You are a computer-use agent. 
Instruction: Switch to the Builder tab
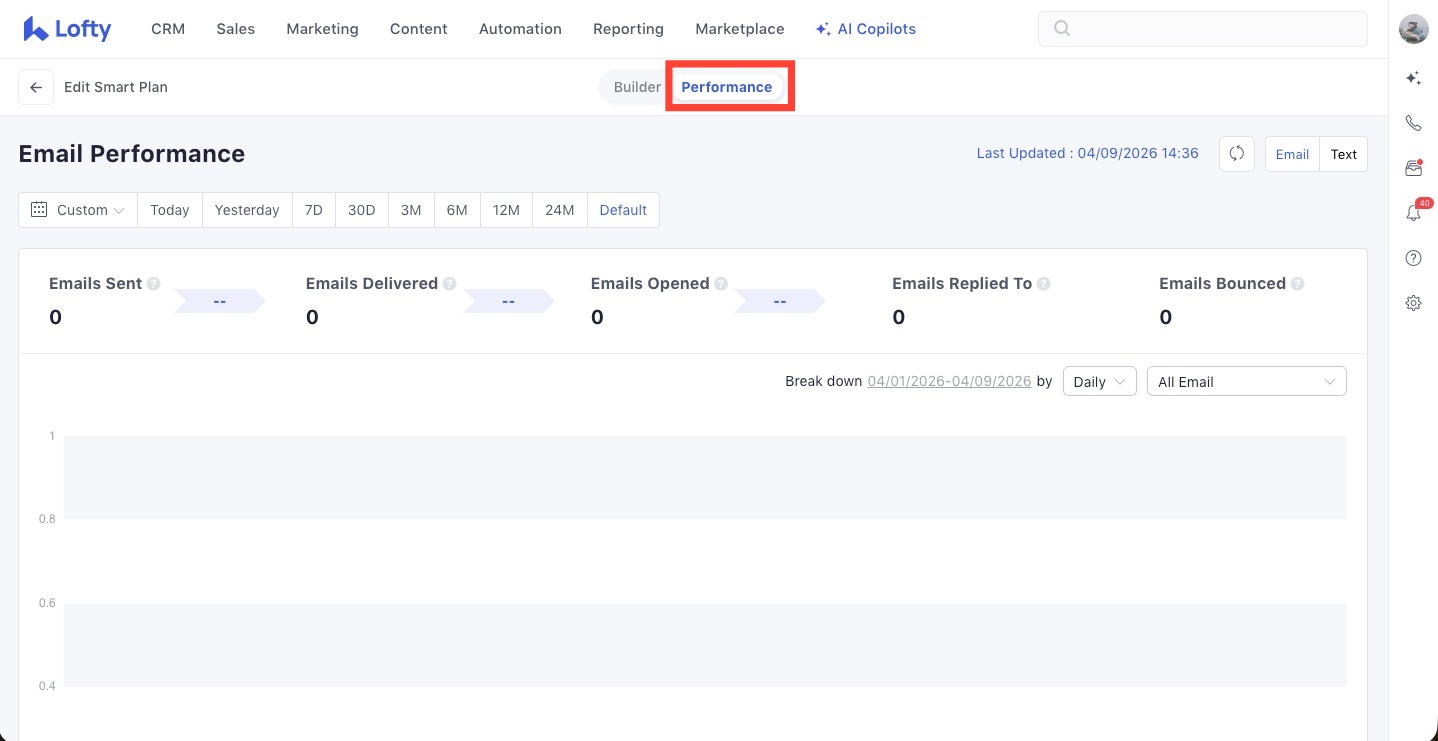point(637,87)
